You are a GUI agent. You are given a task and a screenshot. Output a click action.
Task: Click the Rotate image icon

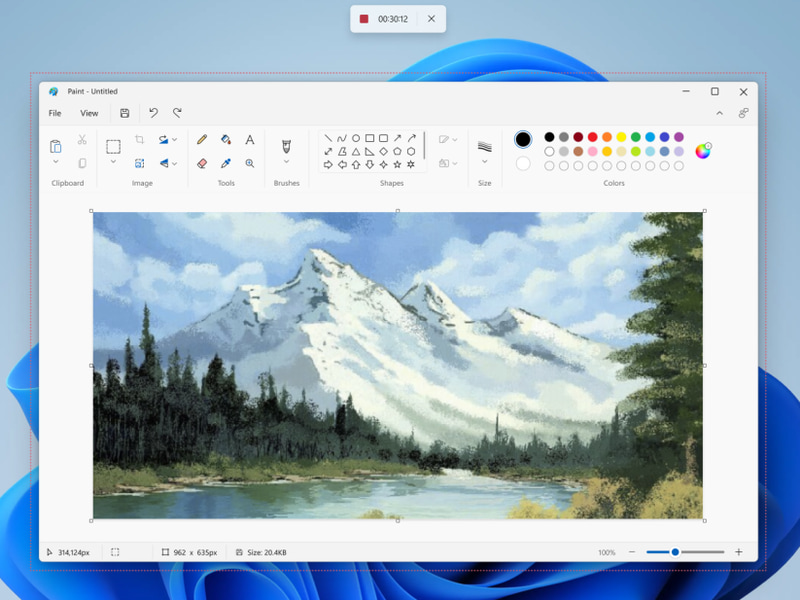(x=163, y=139)
